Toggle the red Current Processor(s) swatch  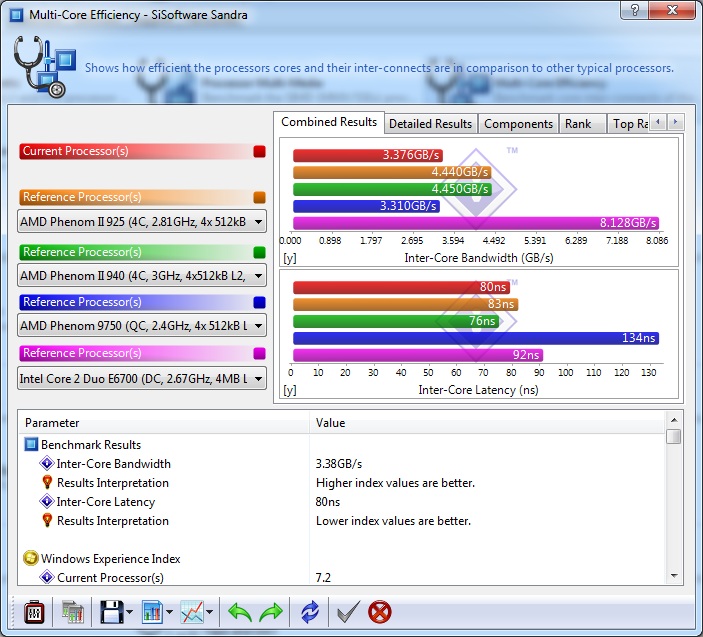pos(259,152)
